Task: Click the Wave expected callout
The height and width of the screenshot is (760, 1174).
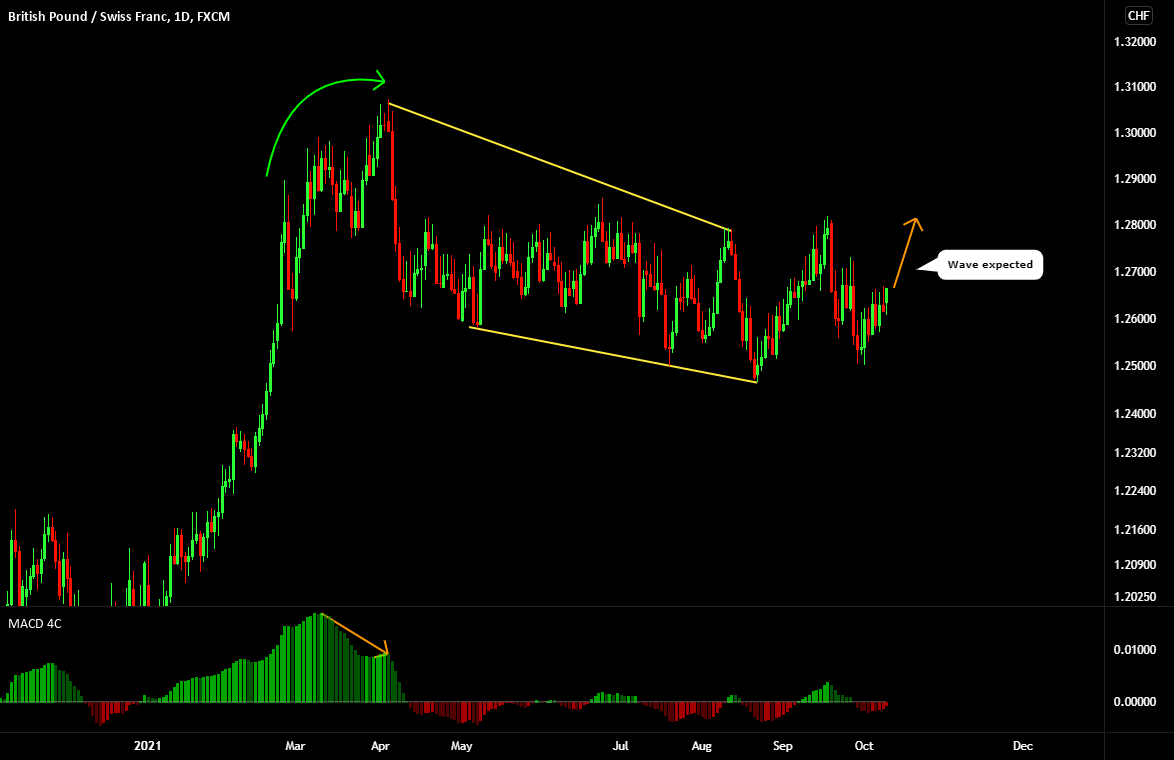Action: (x=990, y=264)
